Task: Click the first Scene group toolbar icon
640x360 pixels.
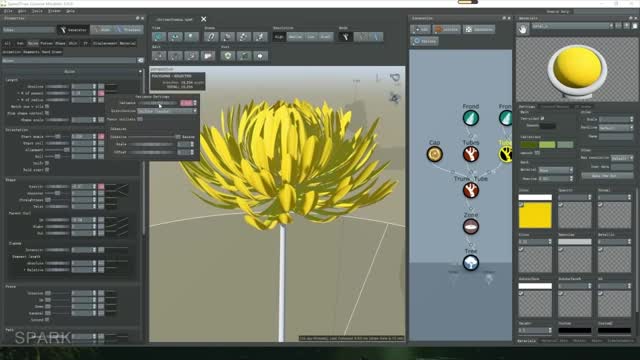Action: (x=211, y=37)
